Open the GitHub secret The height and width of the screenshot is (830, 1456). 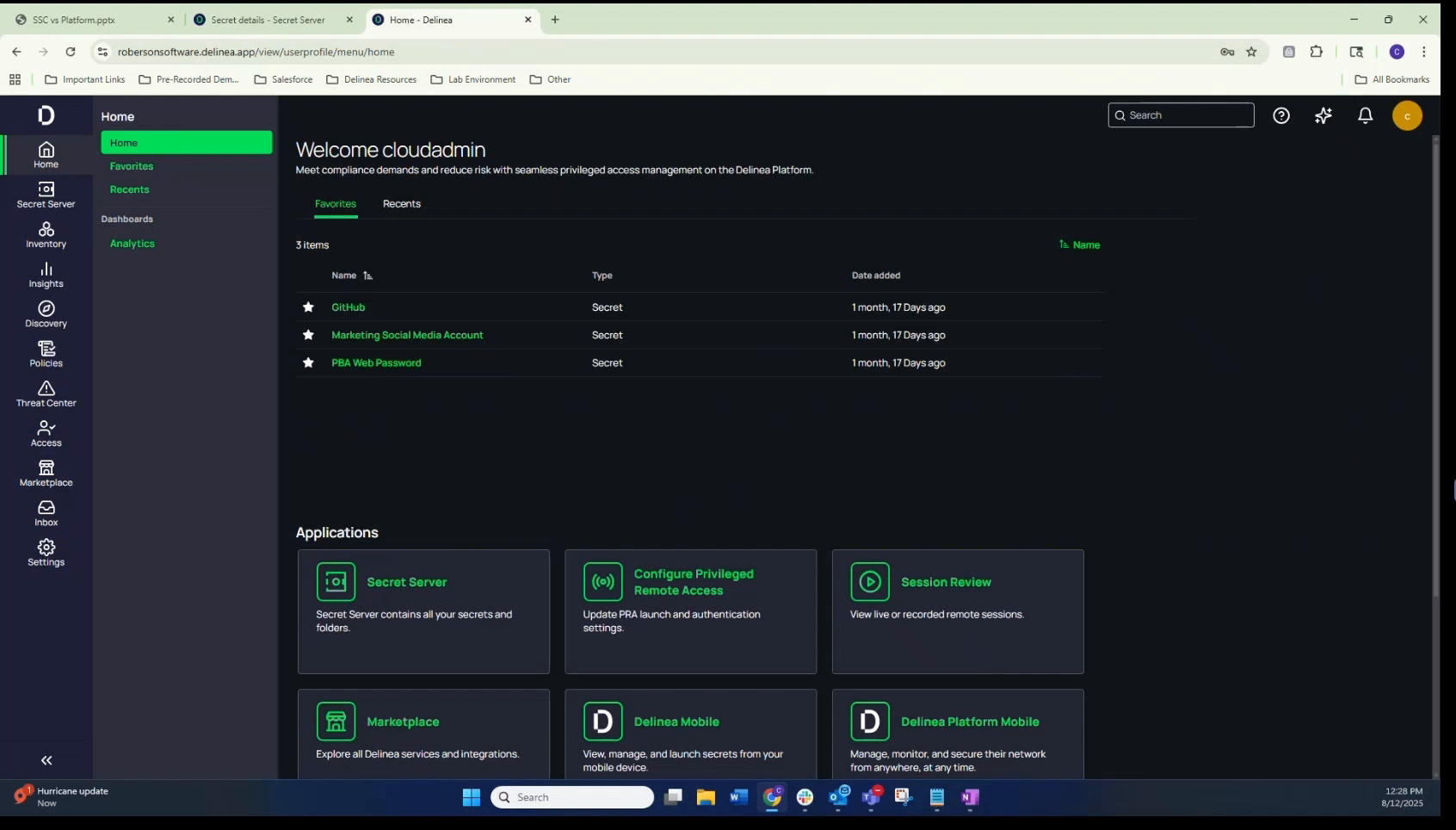(x=348, y=307)
